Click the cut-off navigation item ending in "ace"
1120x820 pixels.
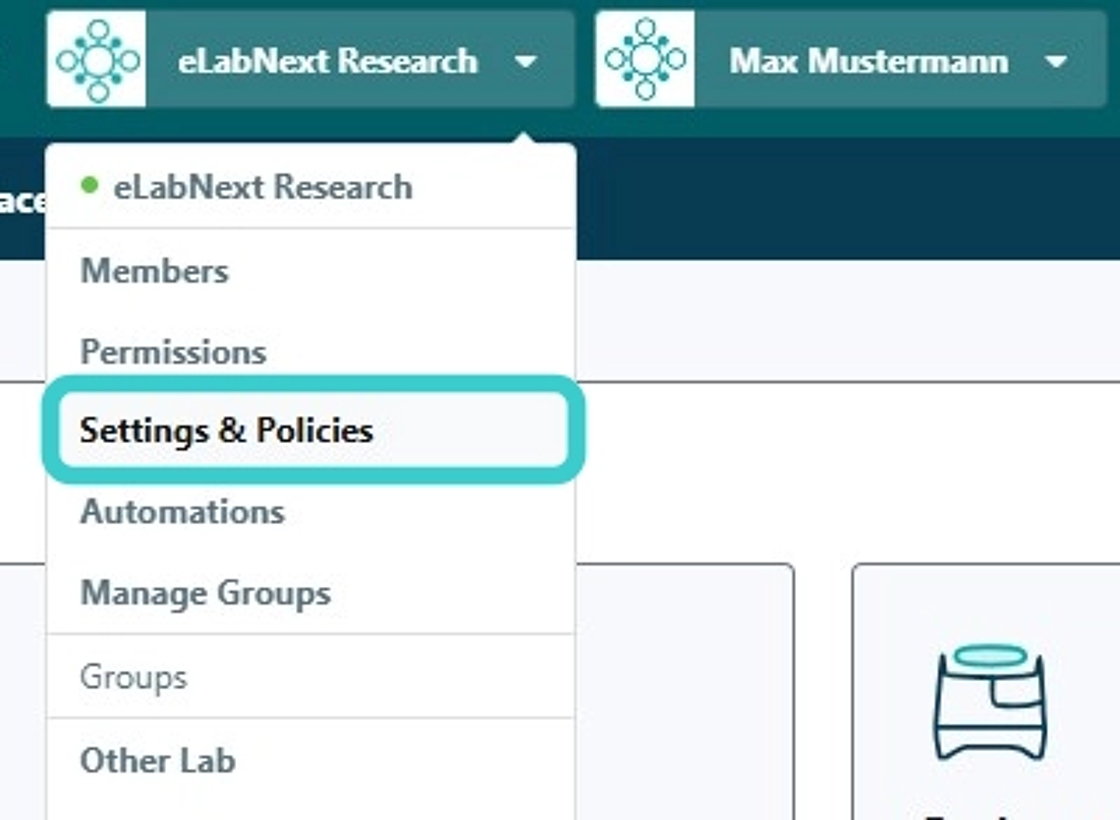pyautogui.click(x=22, y=201)
